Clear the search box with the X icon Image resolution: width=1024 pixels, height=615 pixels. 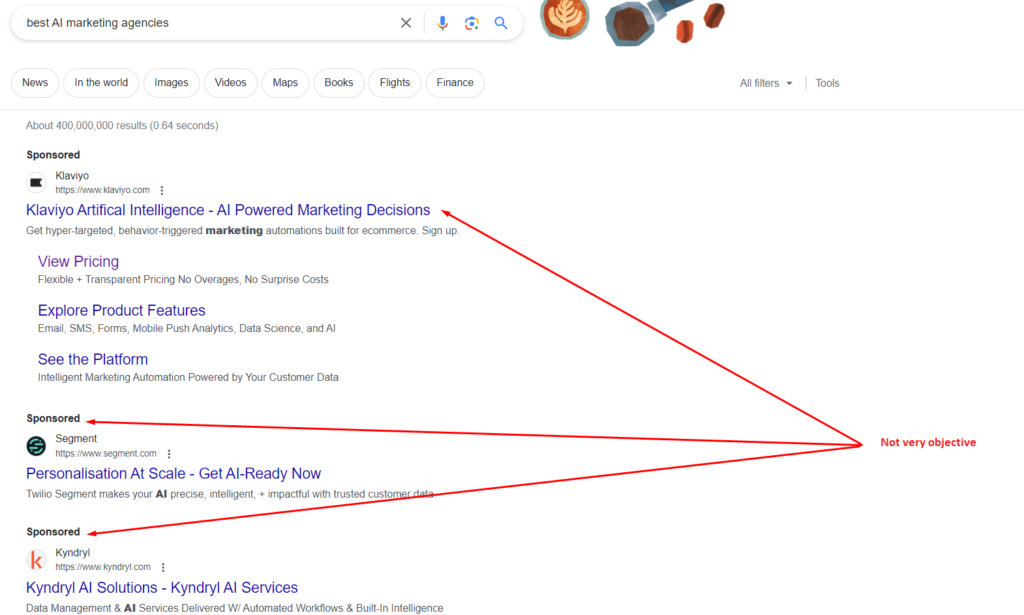[406, 23]
